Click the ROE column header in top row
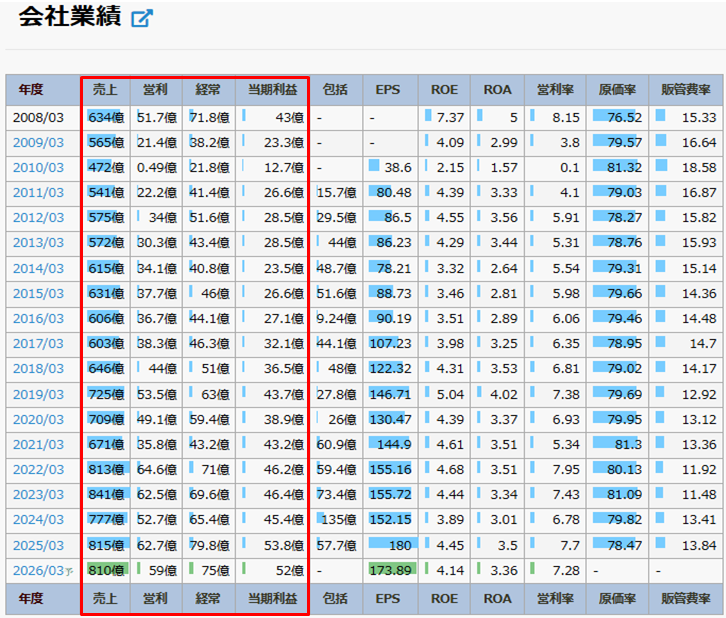Image resolution: width=726 pixels, height=618 pixels. pos(444,90)
